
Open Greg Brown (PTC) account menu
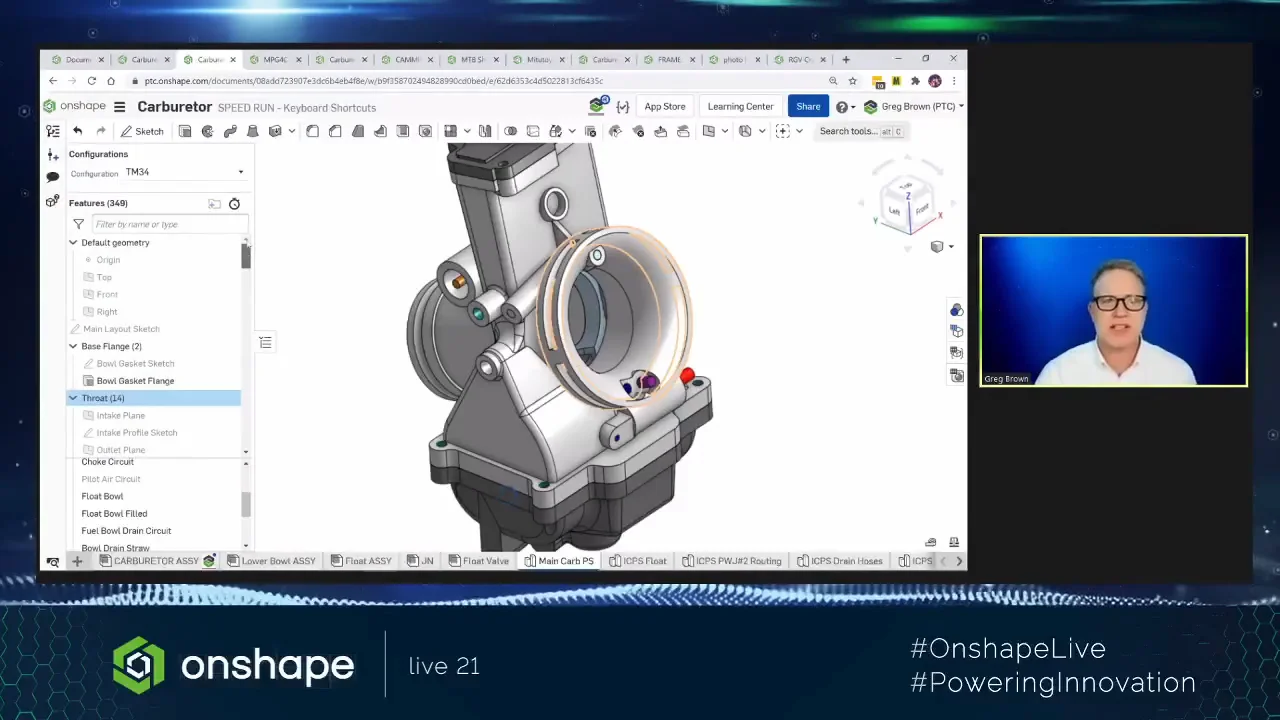pyautogui.click(x=914, y=107)
